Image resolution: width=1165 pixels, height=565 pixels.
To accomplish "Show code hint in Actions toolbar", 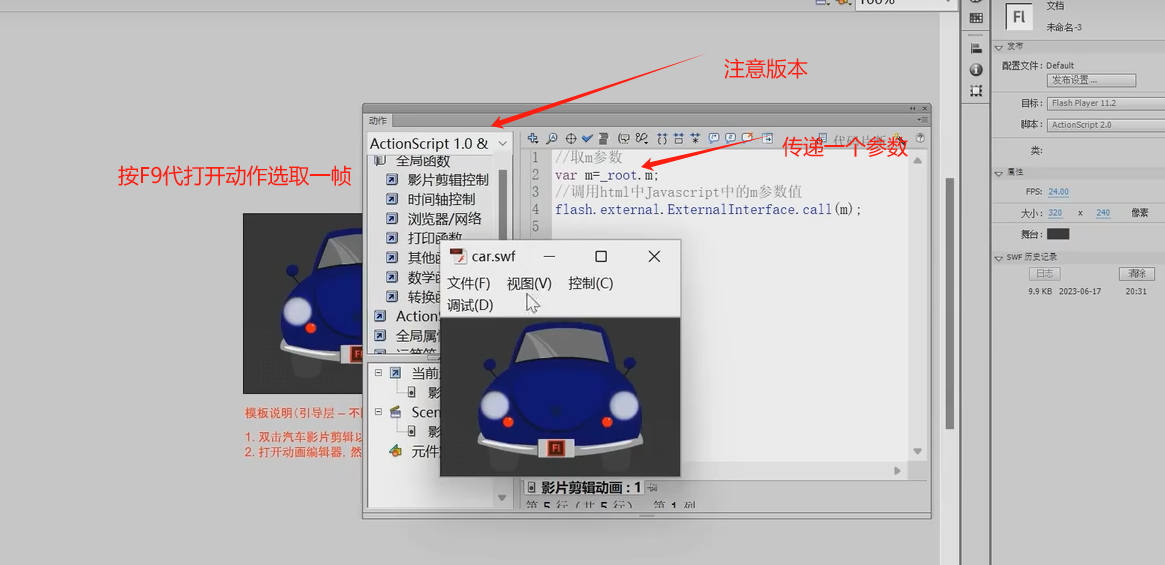I will [623, 138].
